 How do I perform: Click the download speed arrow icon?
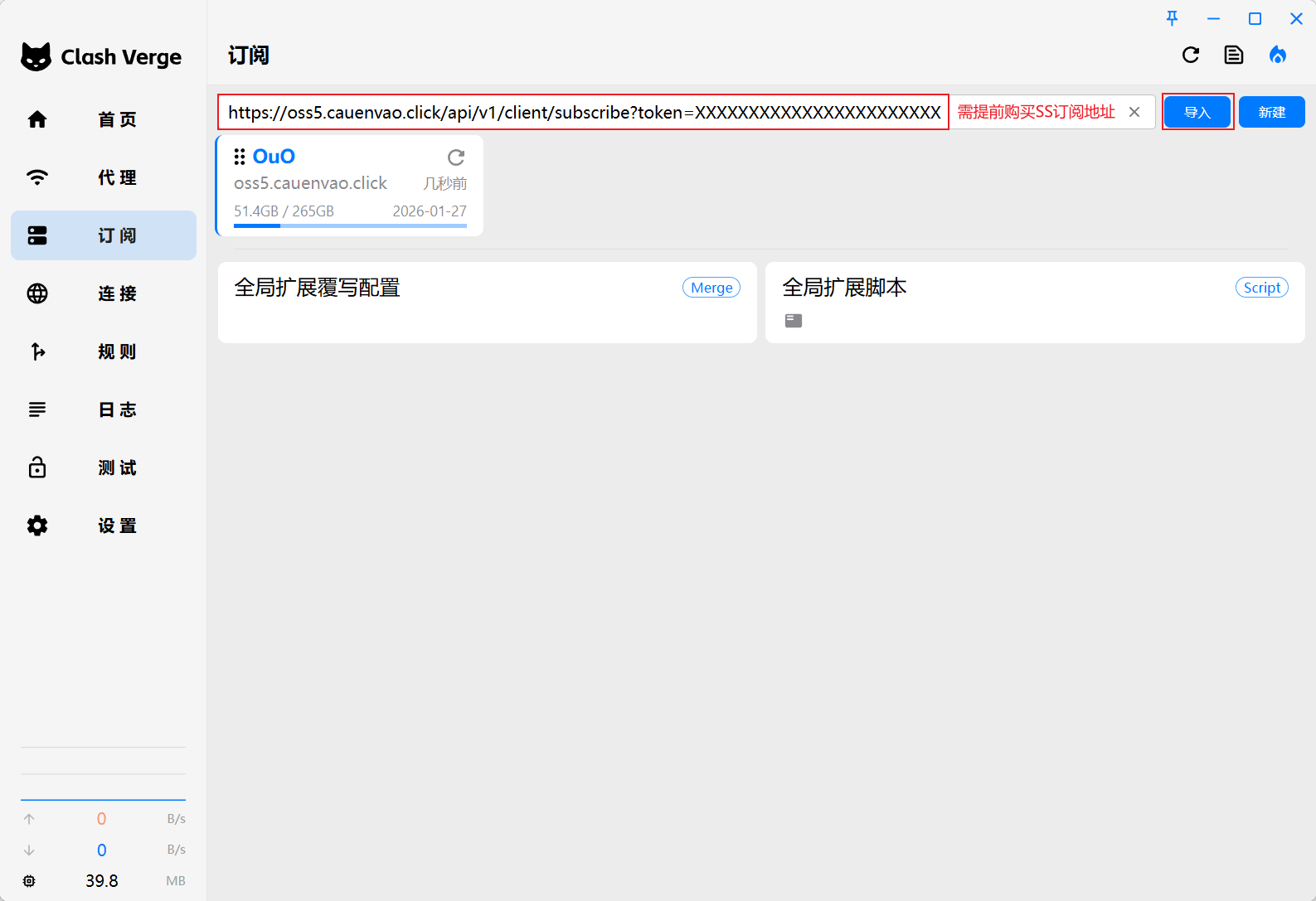29,850
